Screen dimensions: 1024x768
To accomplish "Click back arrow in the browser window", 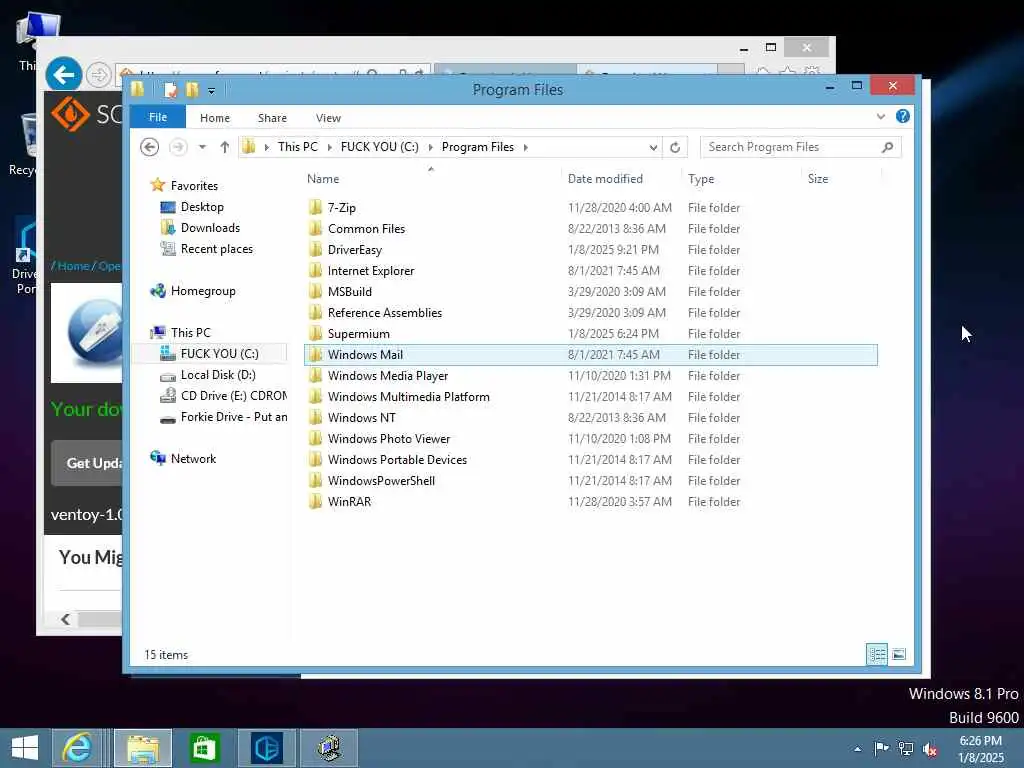I will 63,74.
